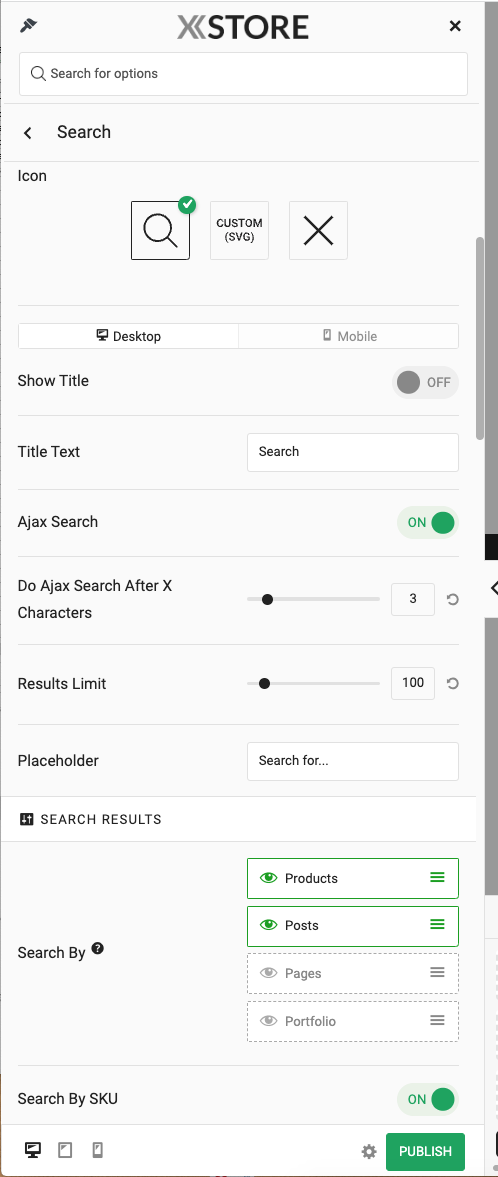The height and width of the screenshot is (1177, 498).
Task: Select the X cross icon option
Action: pos(318,230)
